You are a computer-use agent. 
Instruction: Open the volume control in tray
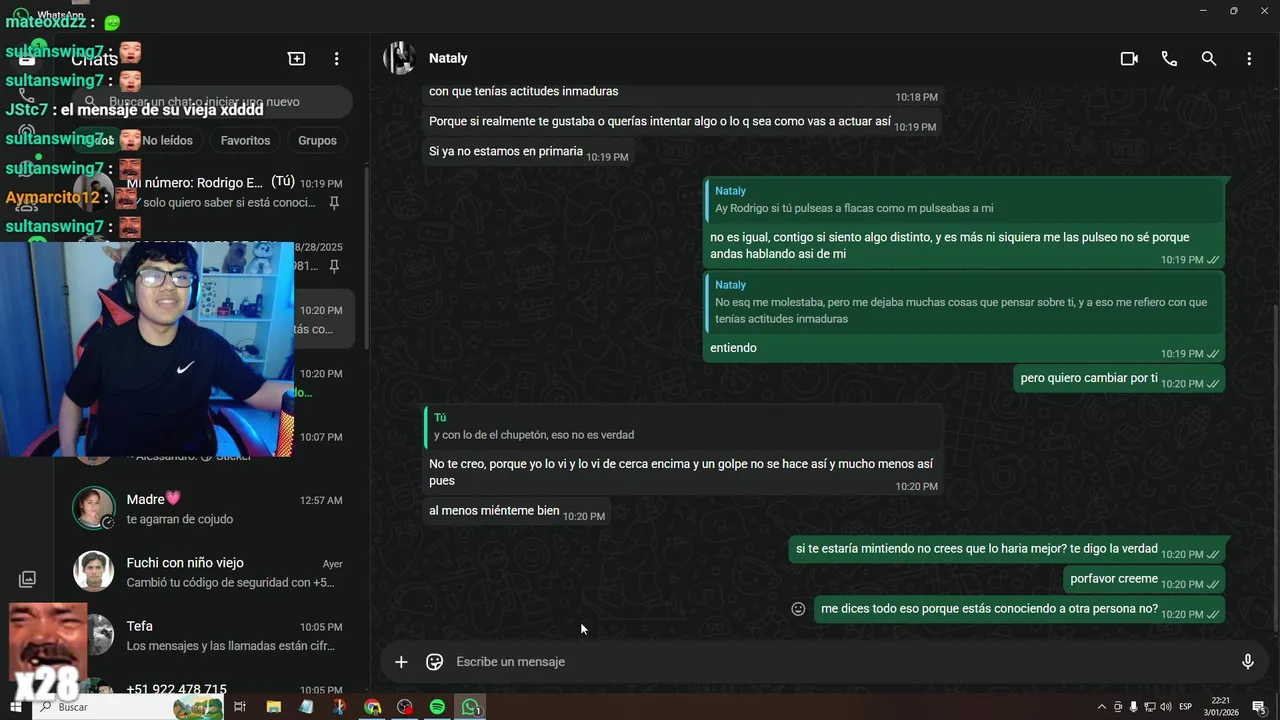[1166, 707]
